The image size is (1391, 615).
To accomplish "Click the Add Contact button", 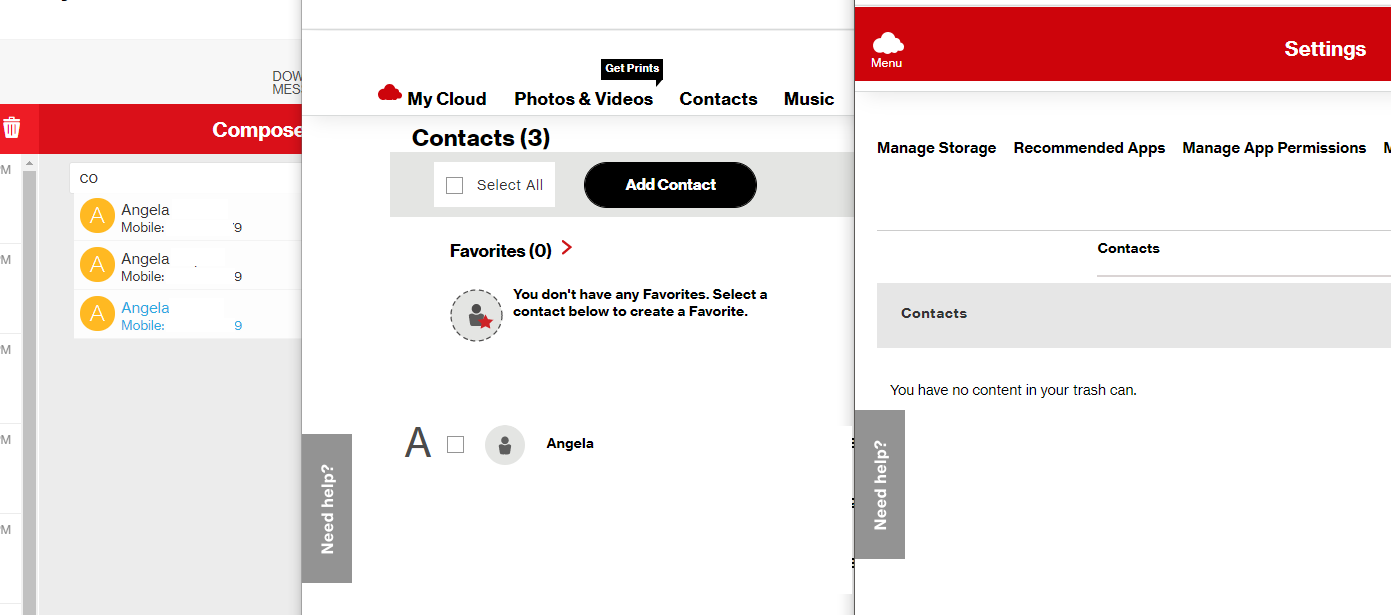I will point(670,185).
